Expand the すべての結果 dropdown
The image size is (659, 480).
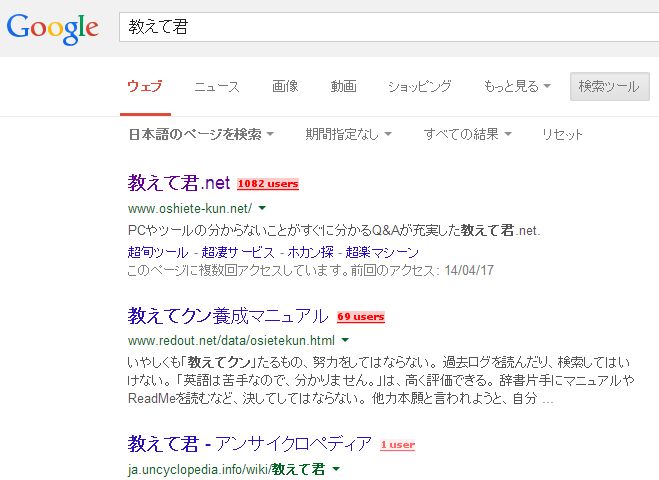(467, 135)
